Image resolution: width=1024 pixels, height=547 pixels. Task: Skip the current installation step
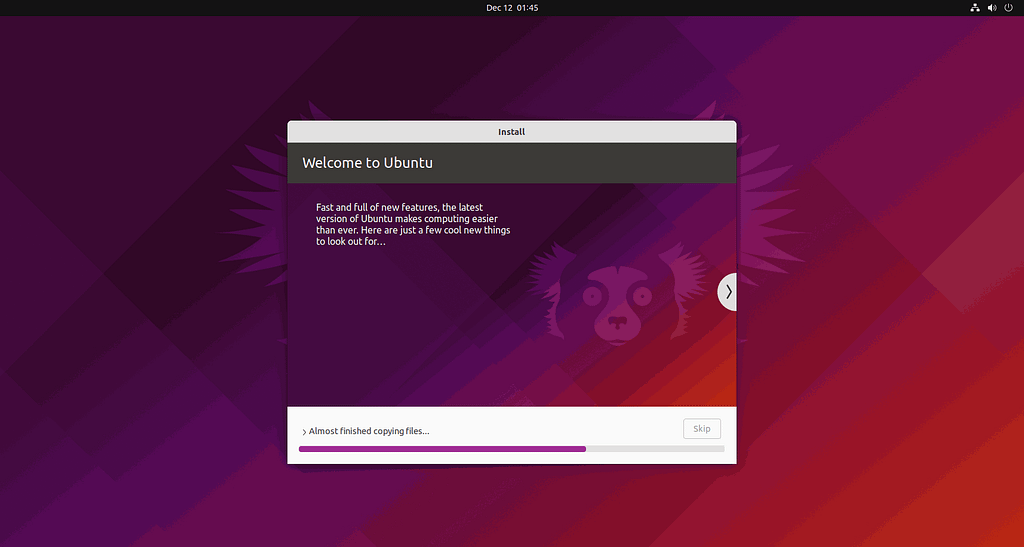point(702,429)
